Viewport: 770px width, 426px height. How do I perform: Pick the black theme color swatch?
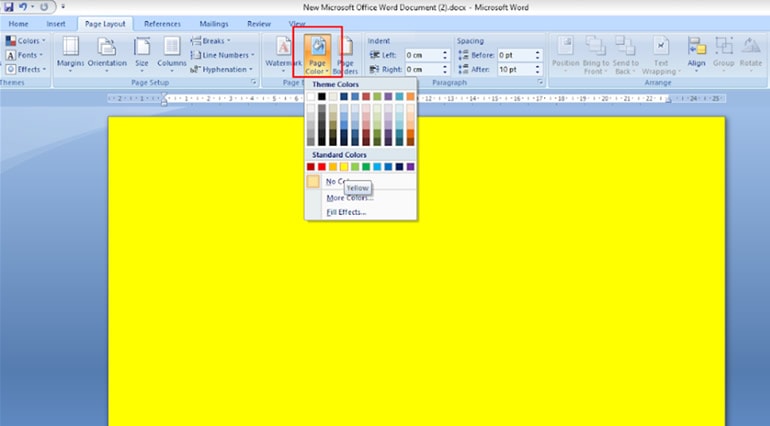[322, 97]
